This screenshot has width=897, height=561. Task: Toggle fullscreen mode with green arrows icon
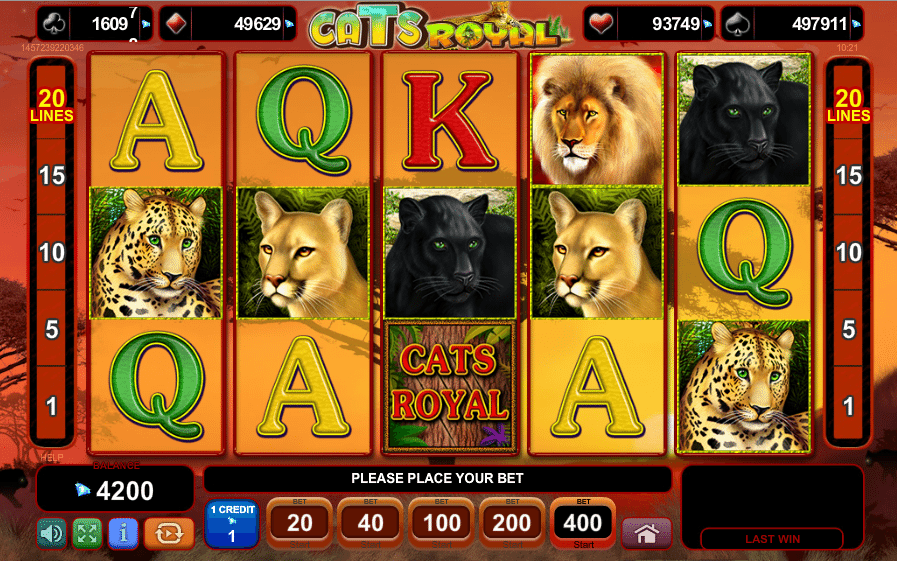87,534
